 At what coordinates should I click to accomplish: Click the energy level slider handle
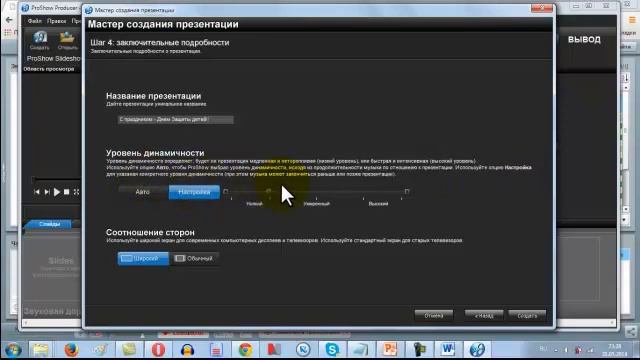point(268,191)
